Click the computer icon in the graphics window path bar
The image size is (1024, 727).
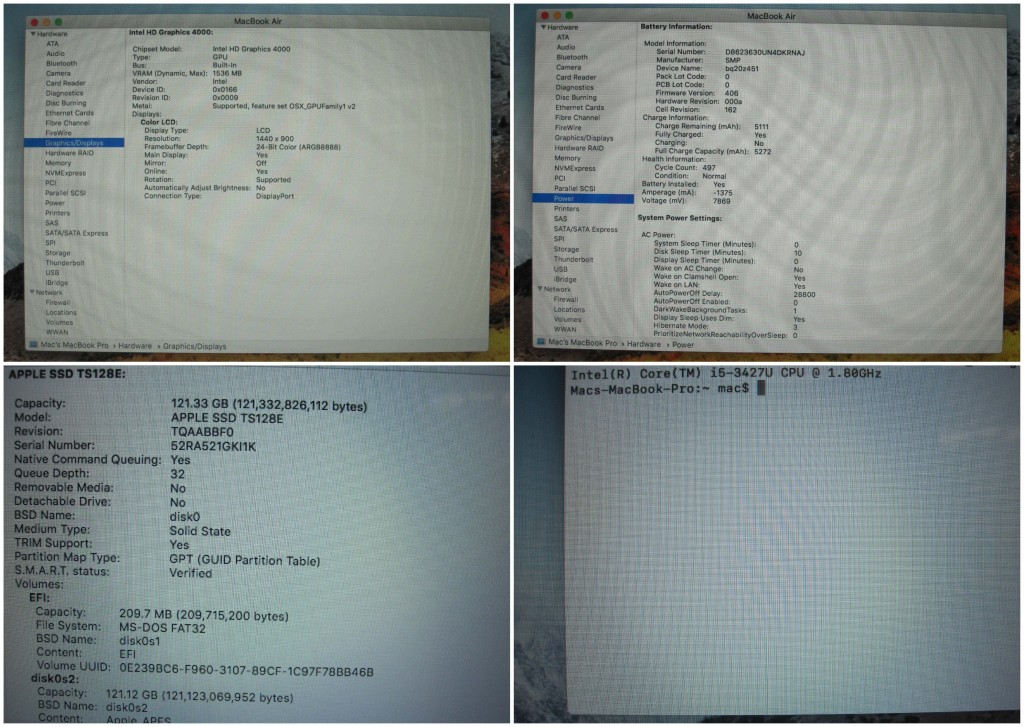coord(33,345)
